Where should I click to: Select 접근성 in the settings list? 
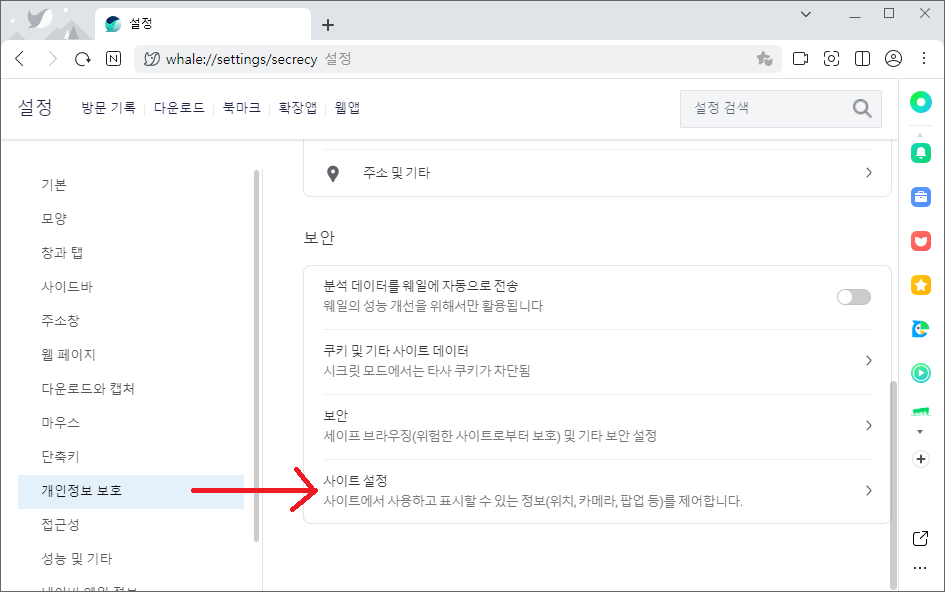point(60,524)
